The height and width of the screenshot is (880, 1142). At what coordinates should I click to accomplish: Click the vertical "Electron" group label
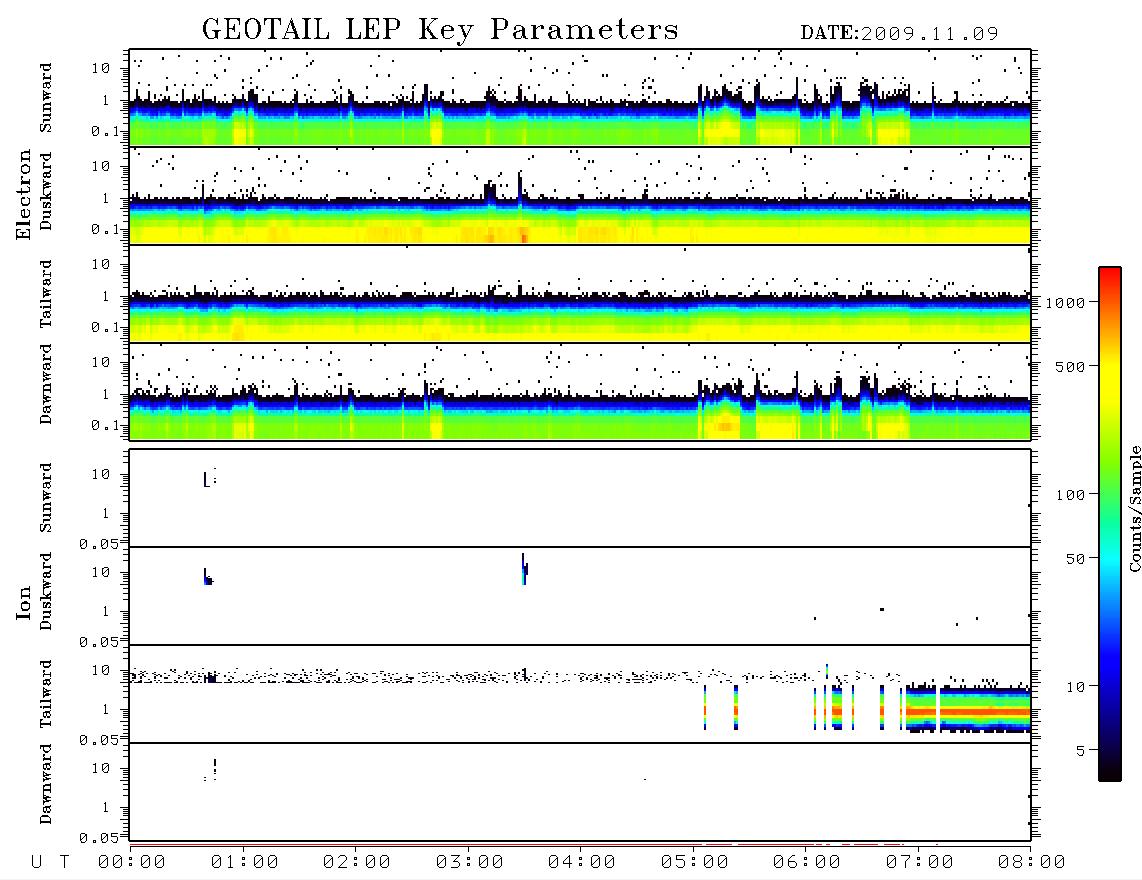click(x=24, y=194)
